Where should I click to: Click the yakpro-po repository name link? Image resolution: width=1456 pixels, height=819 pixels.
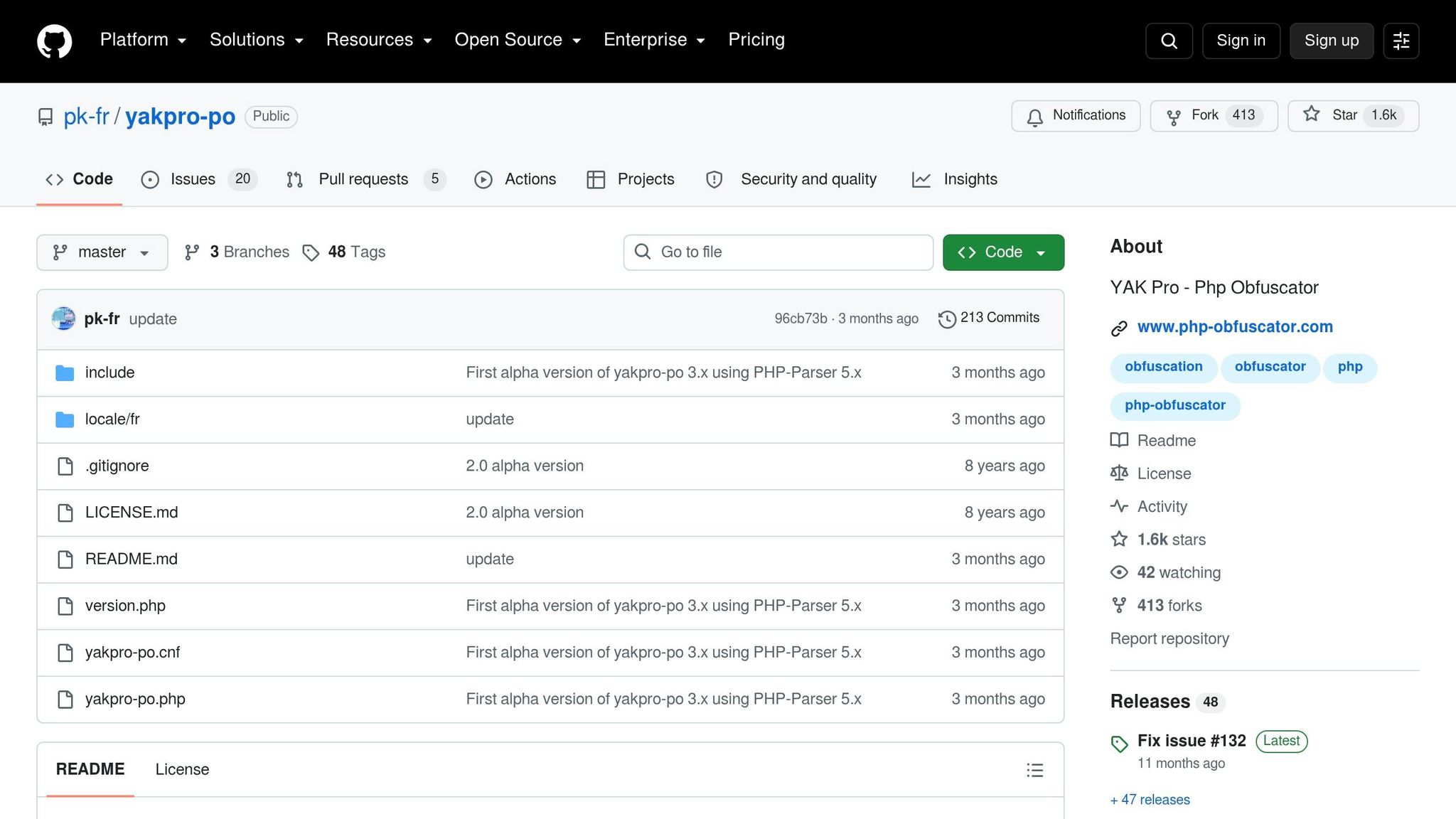181,117
